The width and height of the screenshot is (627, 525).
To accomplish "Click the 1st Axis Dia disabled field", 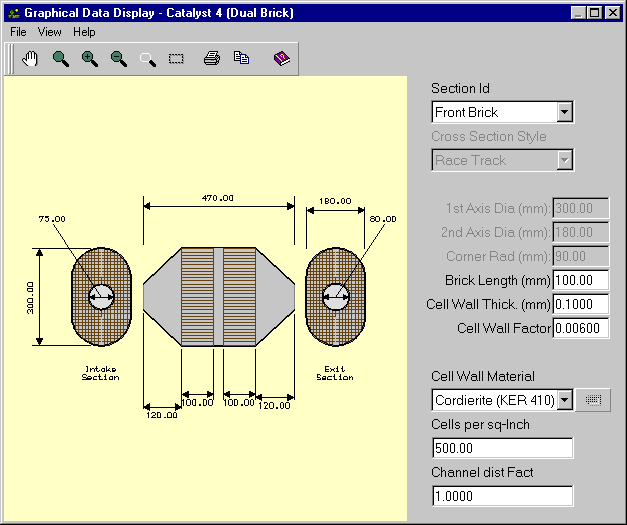I will pos(581,208).
